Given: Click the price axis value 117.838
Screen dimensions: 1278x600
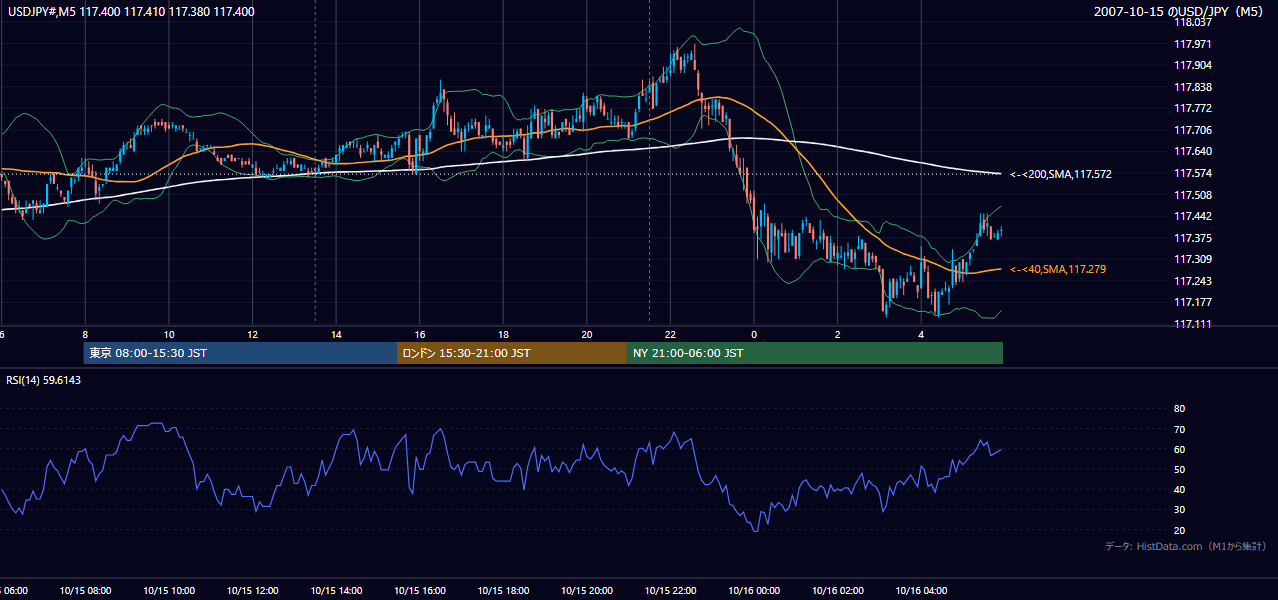Looking at the screenshot, I should click(x=1194, y=87).
